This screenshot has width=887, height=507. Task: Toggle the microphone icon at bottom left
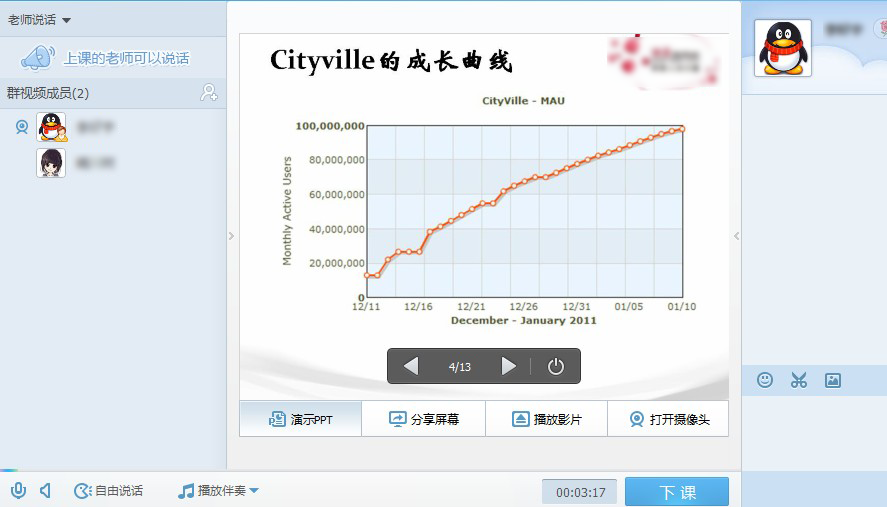[x=18, y=490]
